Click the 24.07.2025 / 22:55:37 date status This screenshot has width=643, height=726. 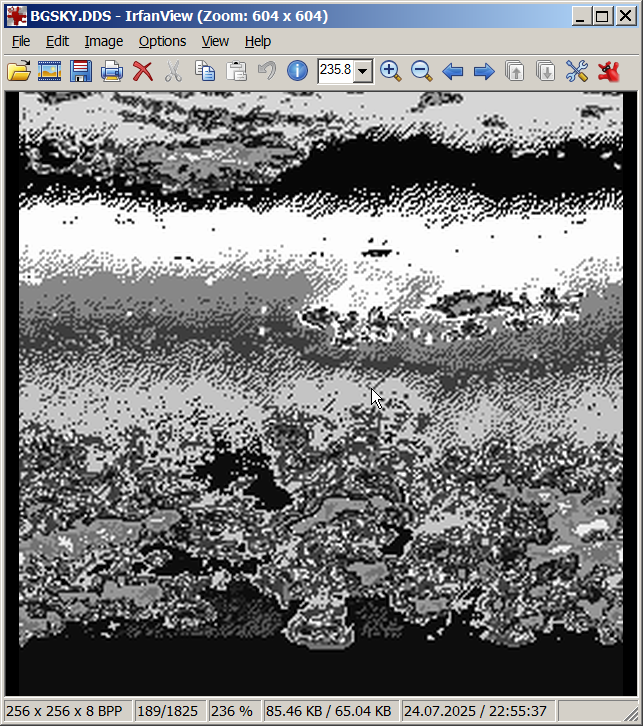[x=475, y=711]
